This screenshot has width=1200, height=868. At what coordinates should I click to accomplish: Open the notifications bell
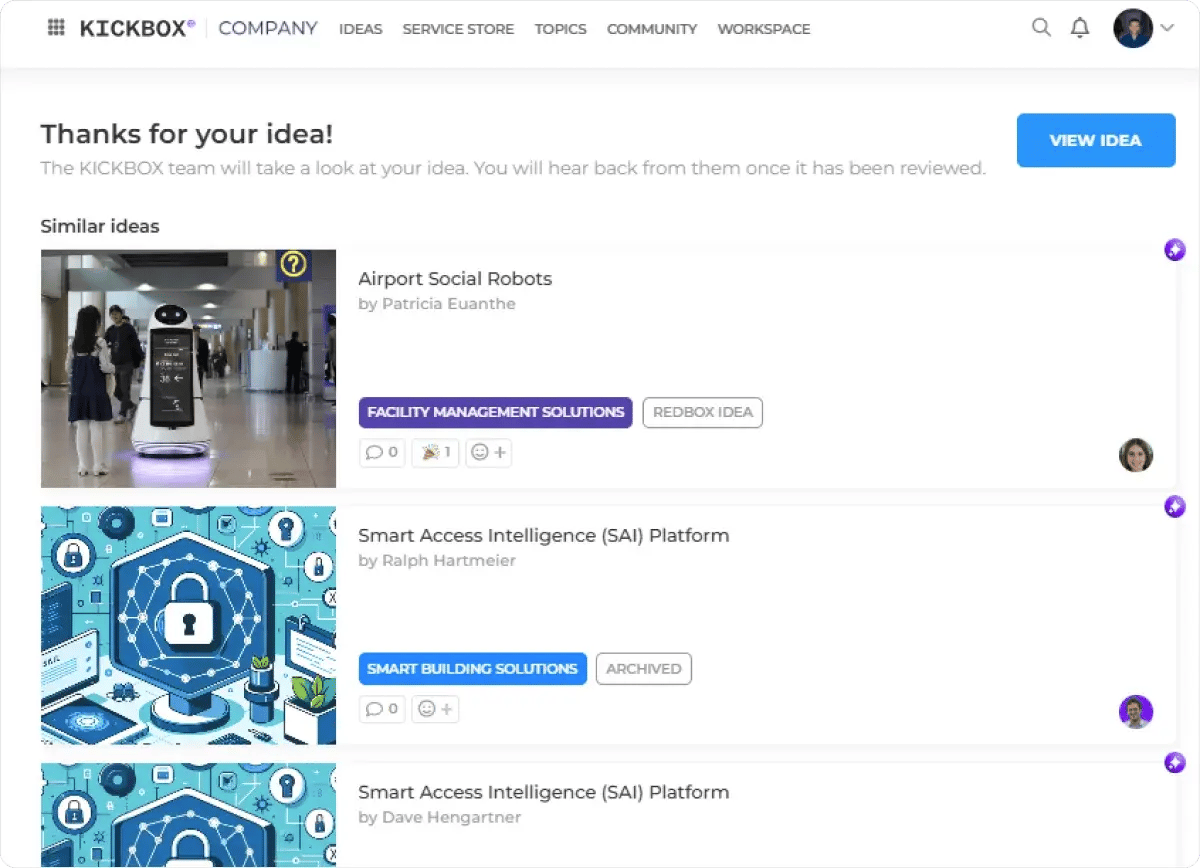[x=1080, y=28]
